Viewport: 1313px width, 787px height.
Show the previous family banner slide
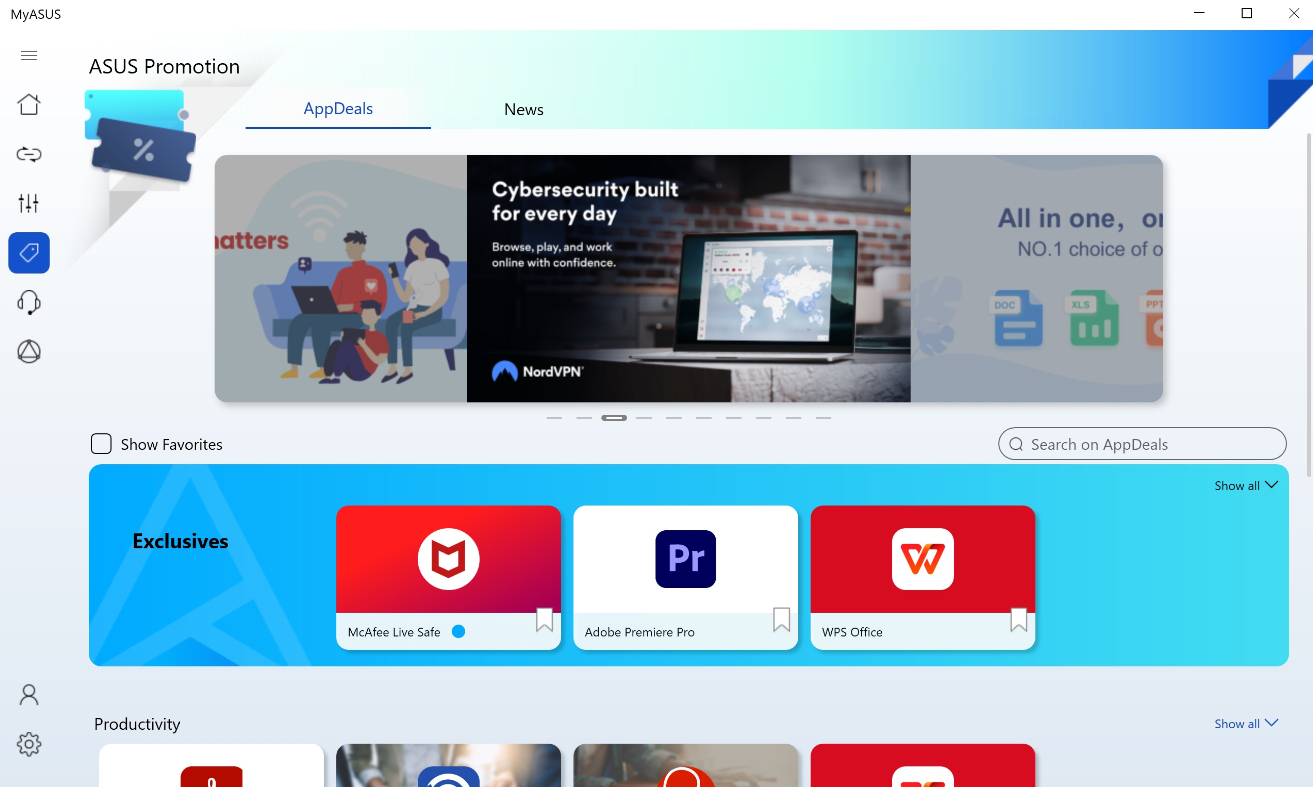(340, 279)
